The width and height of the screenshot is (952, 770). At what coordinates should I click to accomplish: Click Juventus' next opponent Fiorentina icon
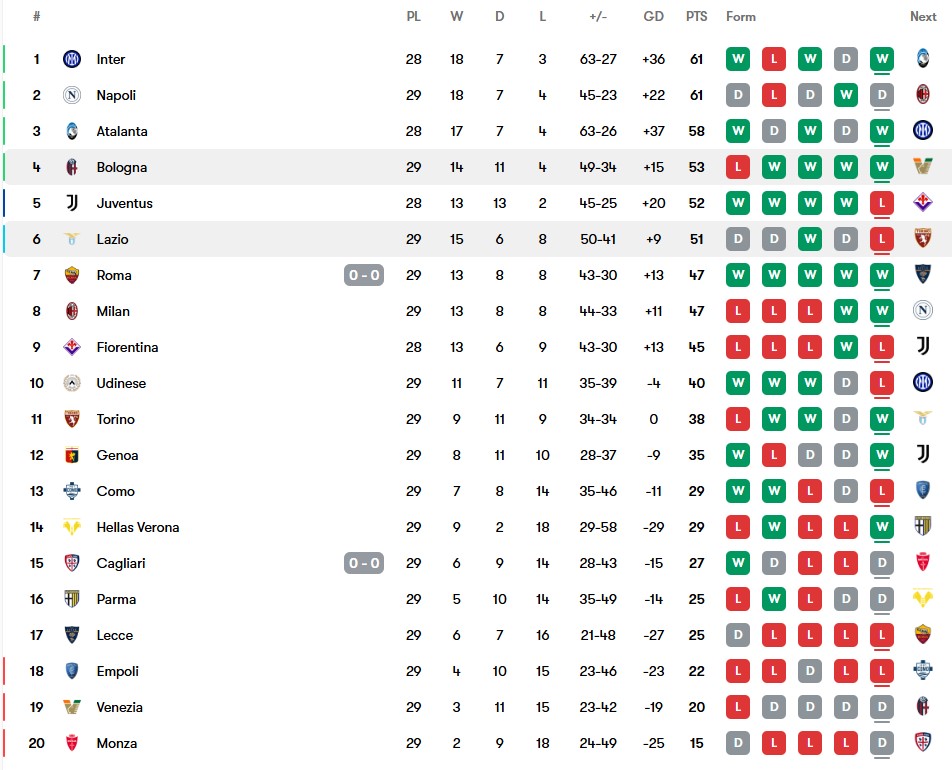923,202
